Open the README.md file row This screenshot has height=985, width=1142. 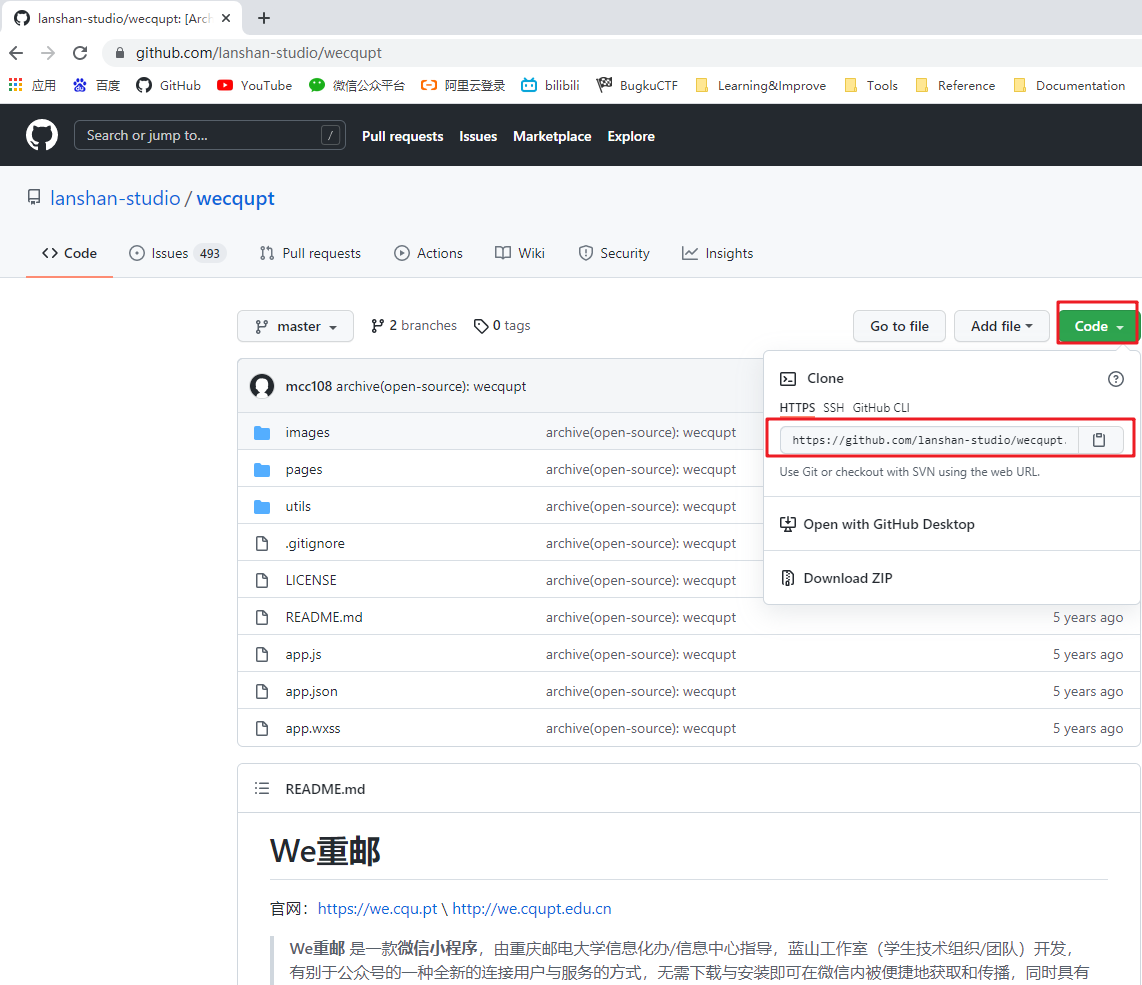tap(688, 617)
